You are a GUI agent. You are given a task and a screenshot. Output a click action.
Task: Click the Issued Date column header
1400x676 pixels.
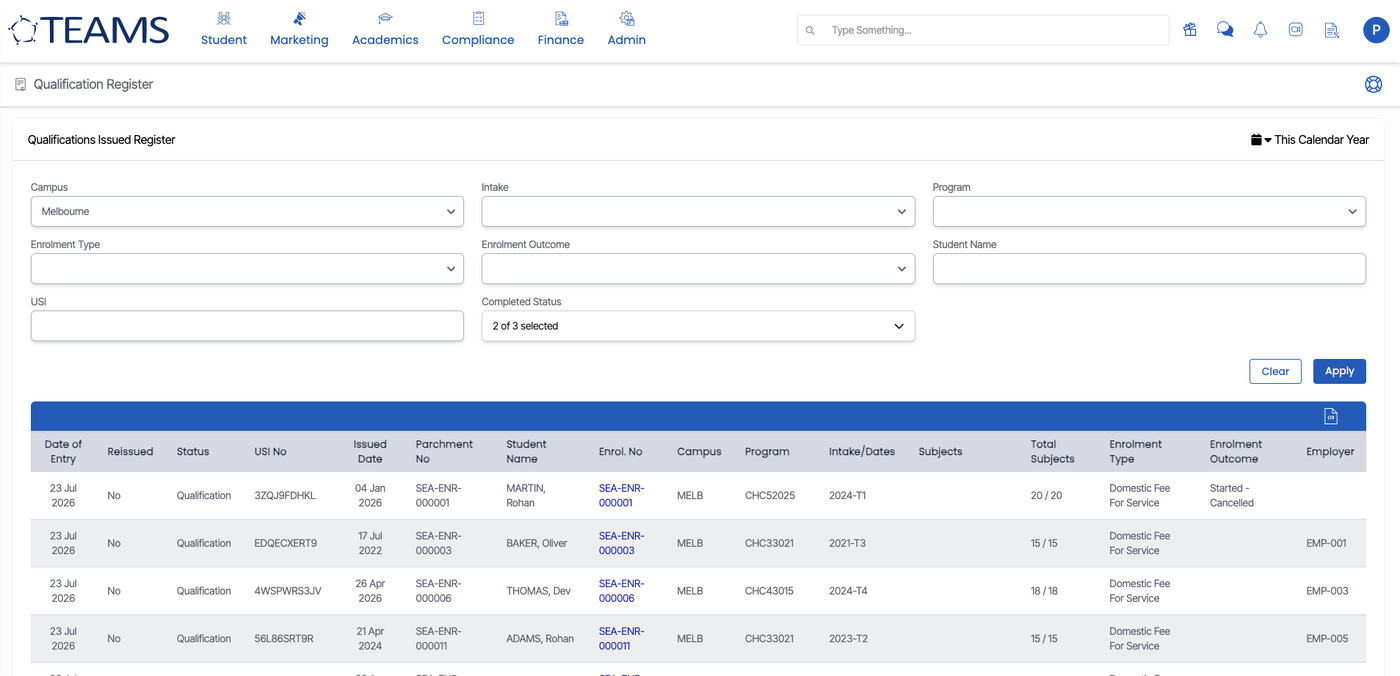pyautogui.click(x=370, y=452)
